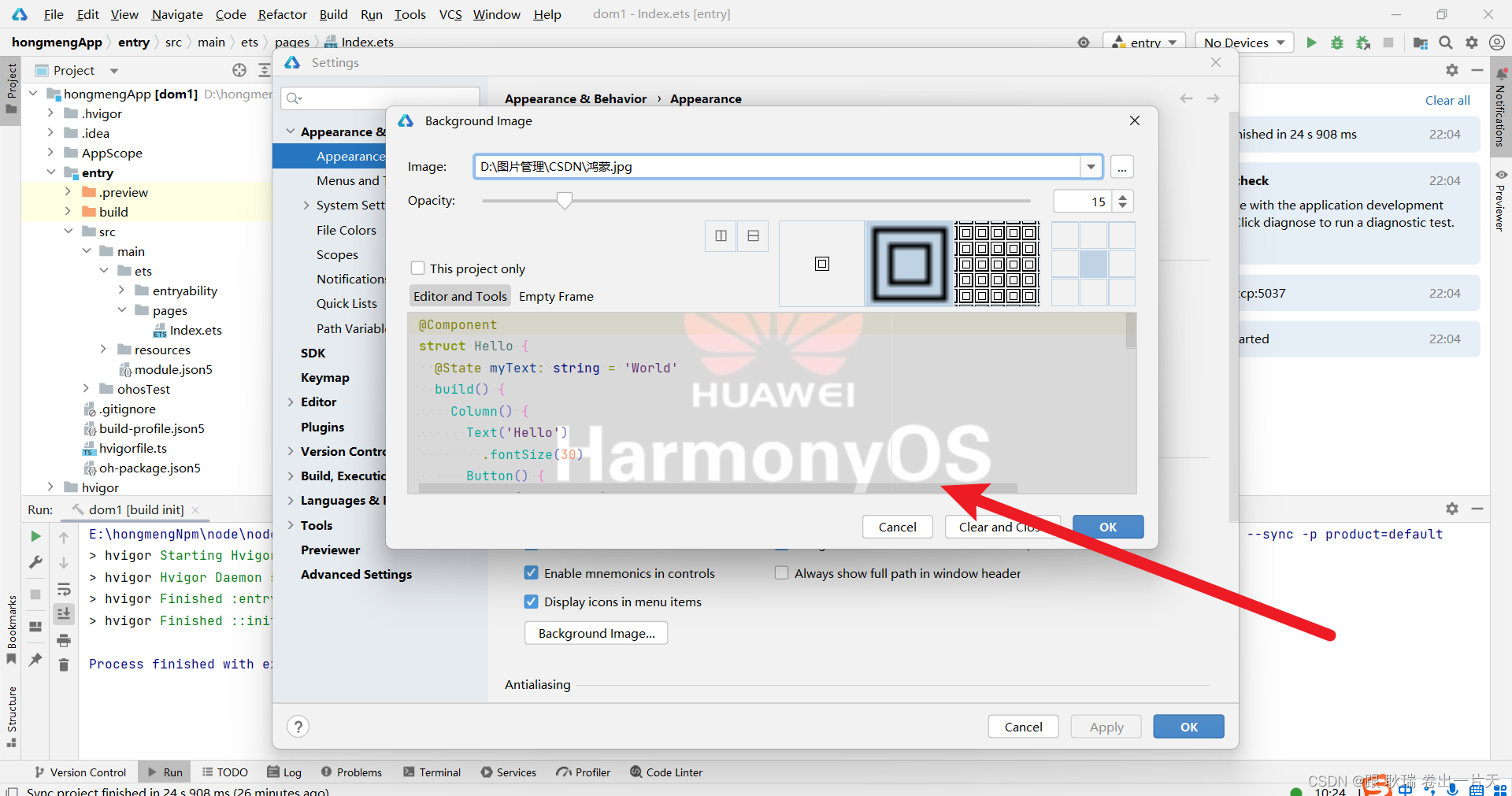Open Settings help question mark button

[298, 726]
